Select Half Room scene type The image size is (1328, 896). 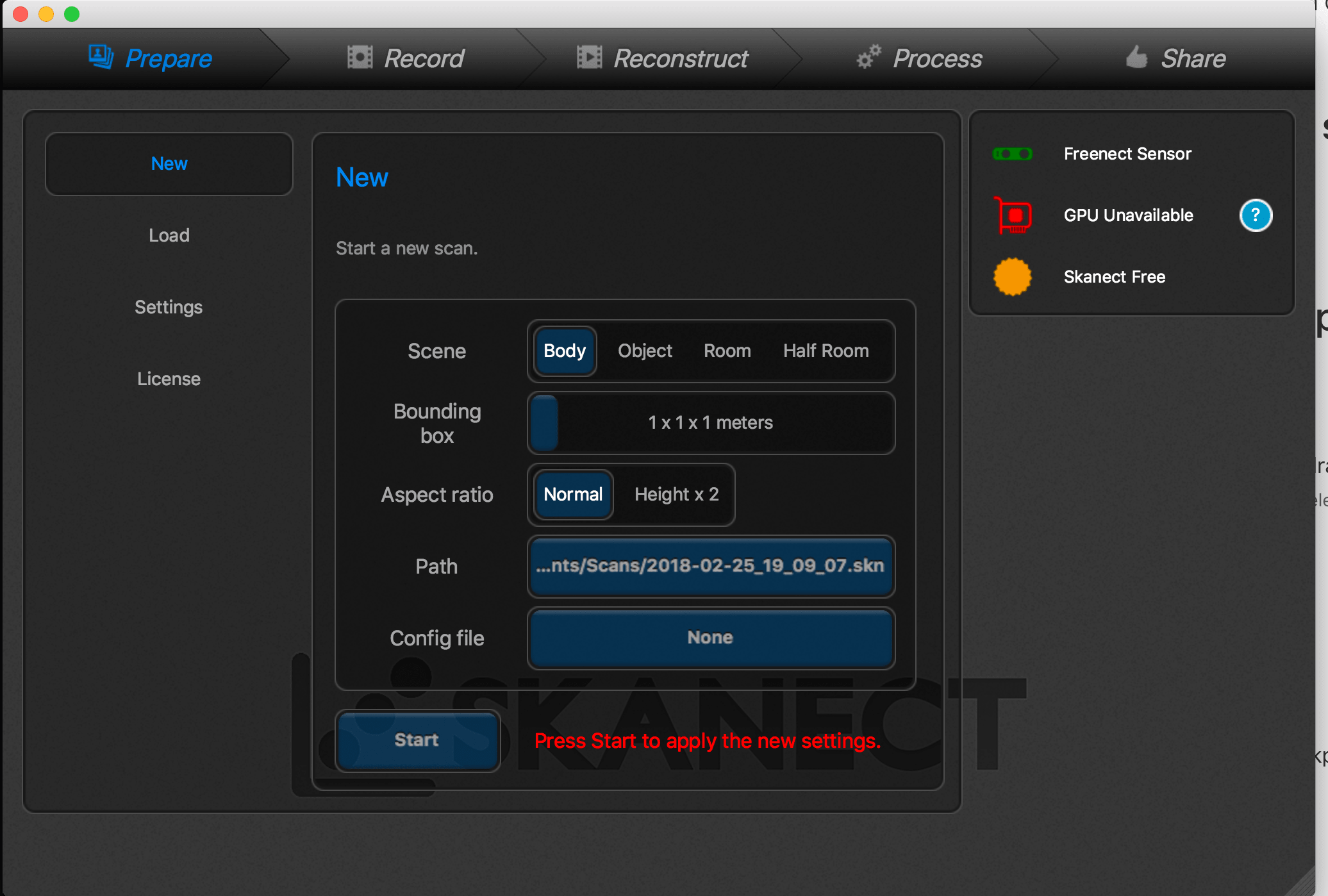(826, 351)
